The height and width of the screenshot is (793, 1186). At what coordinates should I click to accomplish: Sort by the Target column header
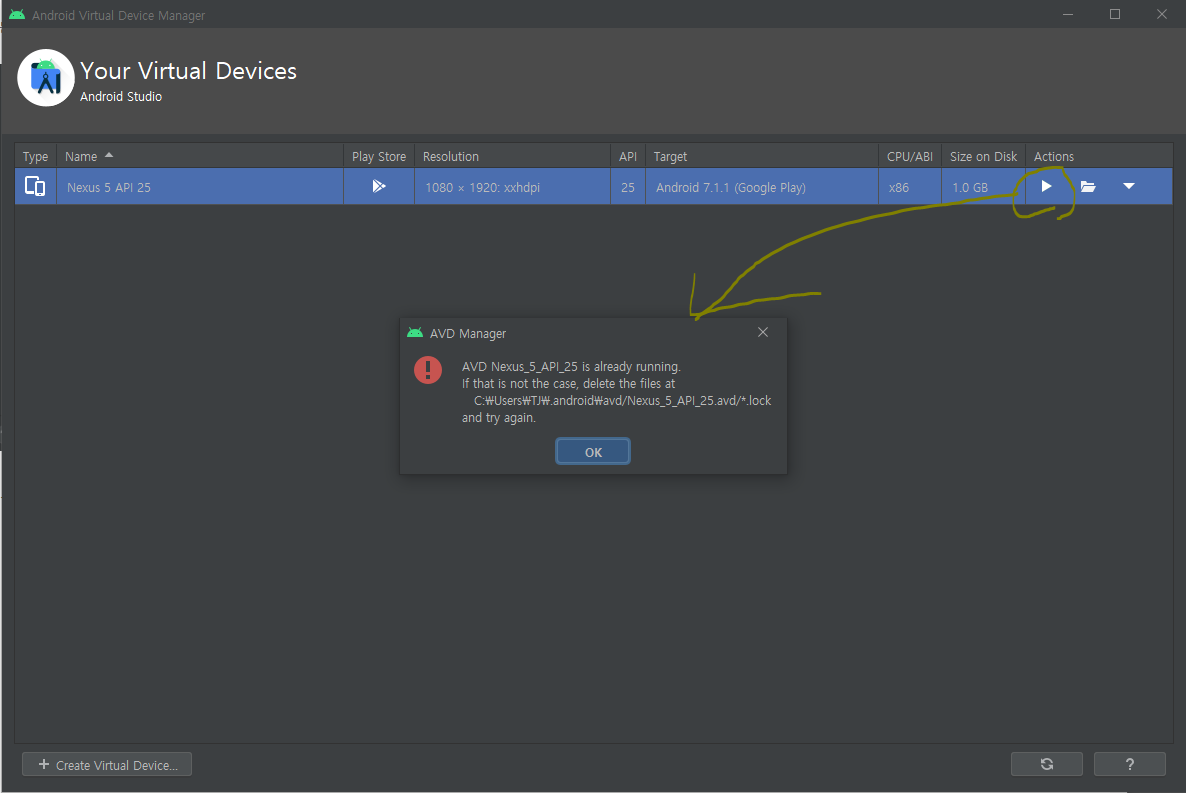(x=762, y=157)
